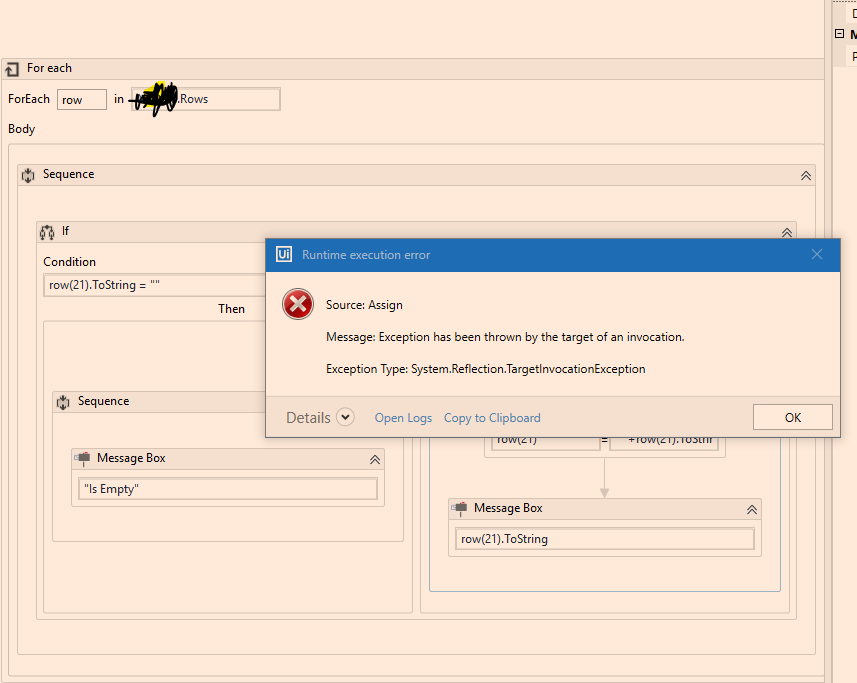Screen dimensions: 857x683
Task: Open Logs from the error dialog
Action: tap(403, 418)
